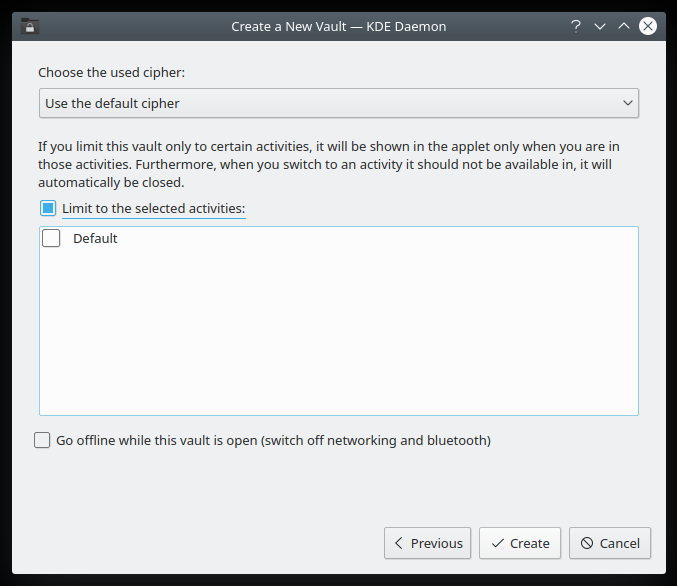This screenshot has width=677, height=586.
Task: Go back with the Previous button label
Action: (436, 543)
